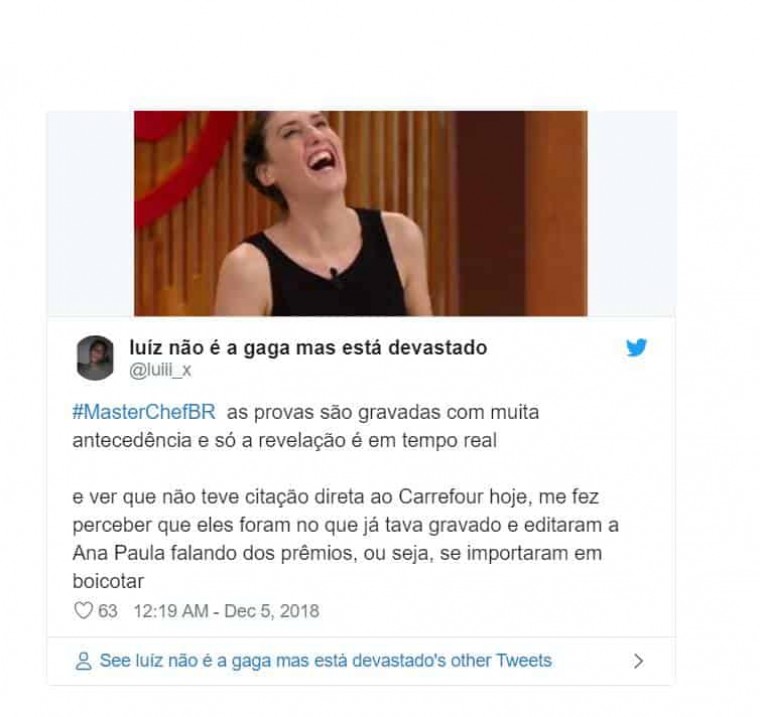Open the @luiii_x handle link
The width and height of the screenshot is (760, 717).
click(160, 371)
